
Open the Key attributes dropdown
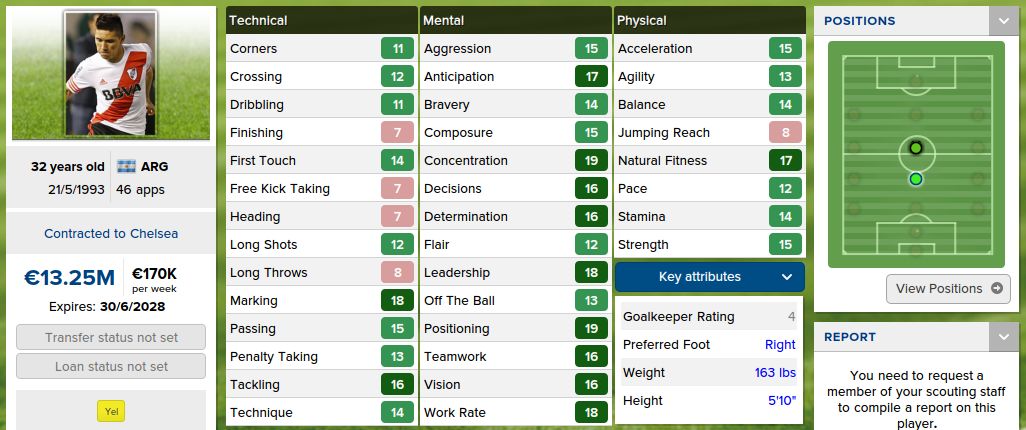click(x=709, y=277)
